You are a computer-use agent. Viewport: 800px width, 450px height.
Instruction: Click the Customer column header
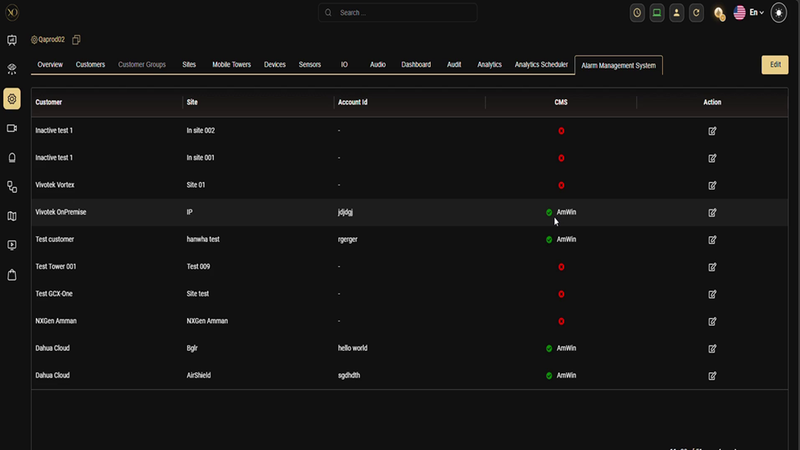[x=49, y=102]
